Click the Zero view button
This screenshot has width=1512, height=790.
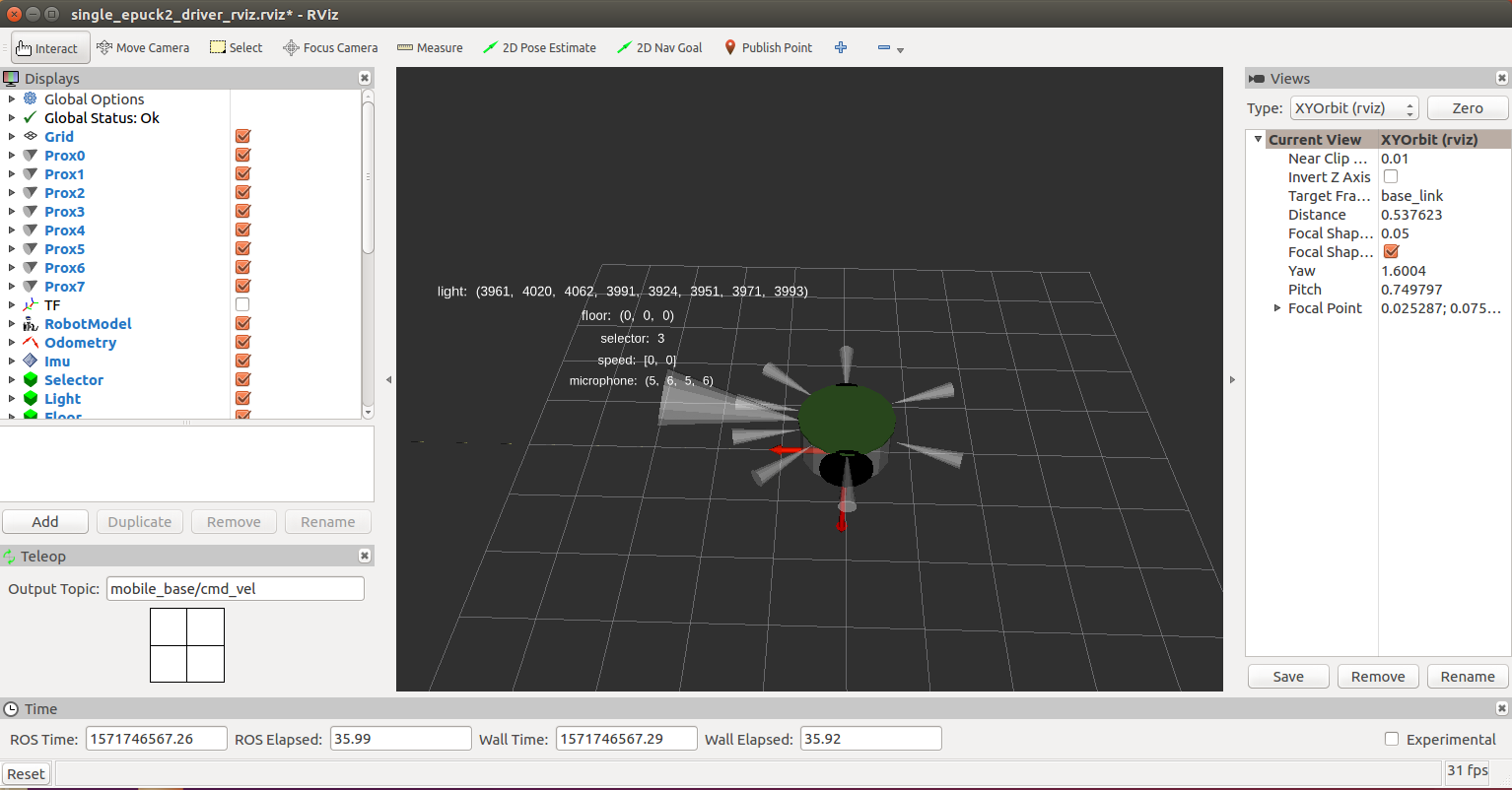[x=1467, y=108]
